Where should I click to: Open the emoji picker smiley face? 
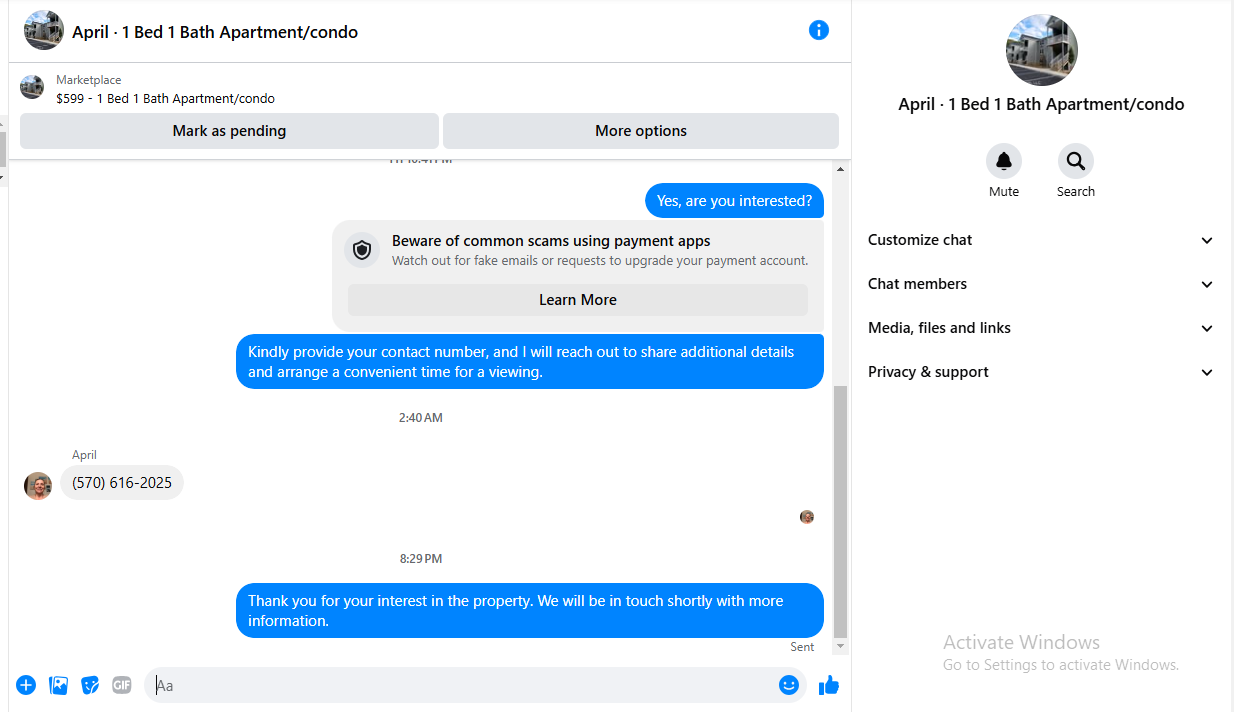click(789, 685)
